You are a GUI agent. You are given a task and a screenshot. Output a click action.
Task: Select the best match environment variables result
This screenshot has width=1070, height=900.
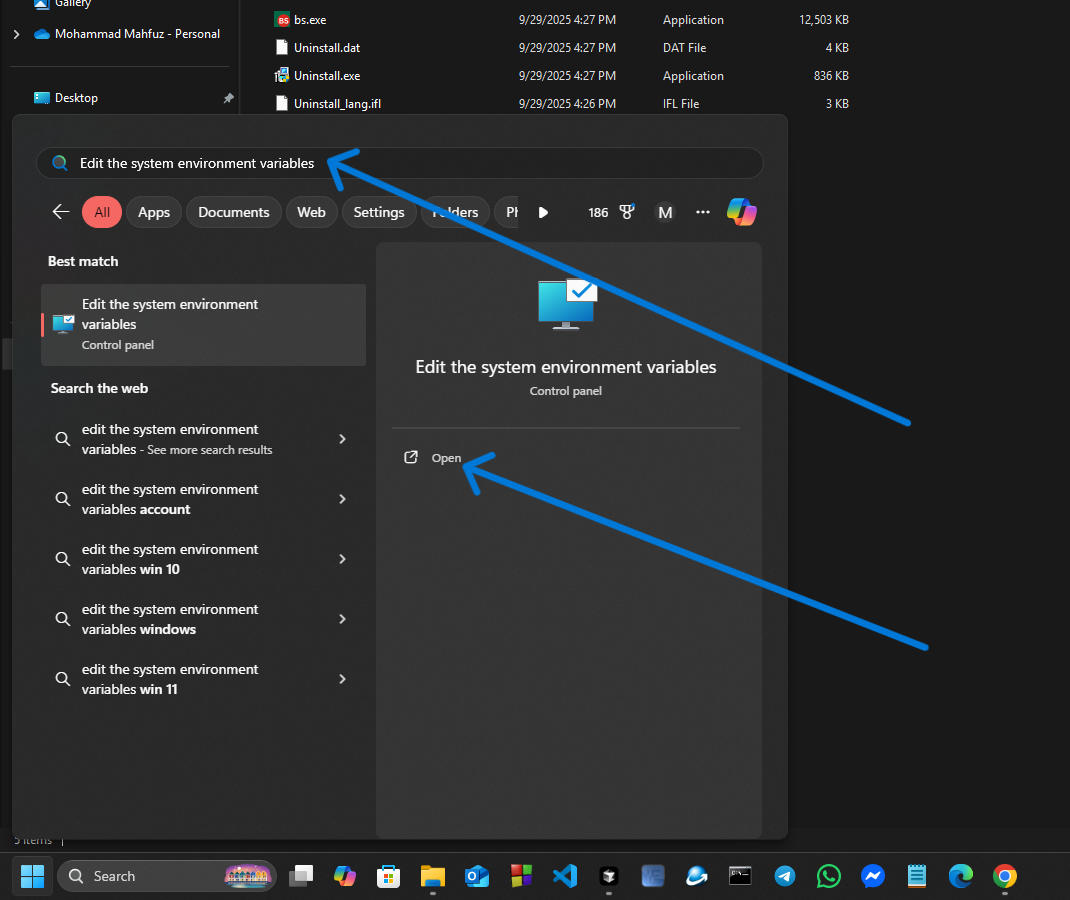pos(203,324)
